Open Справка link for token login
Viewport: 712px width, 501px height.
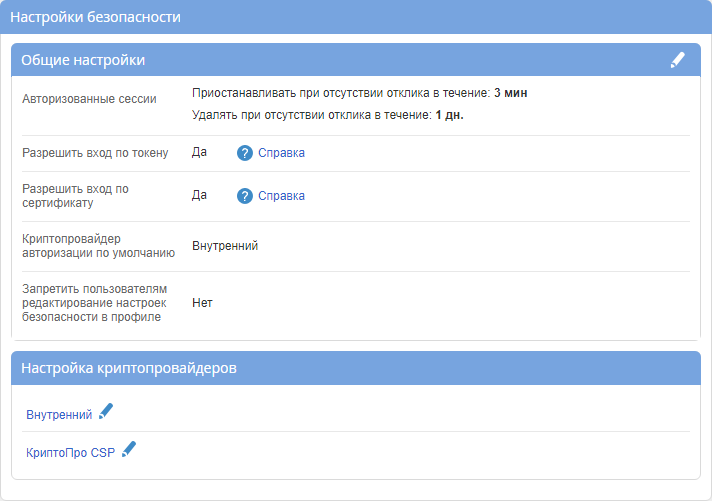click(281, 153)
